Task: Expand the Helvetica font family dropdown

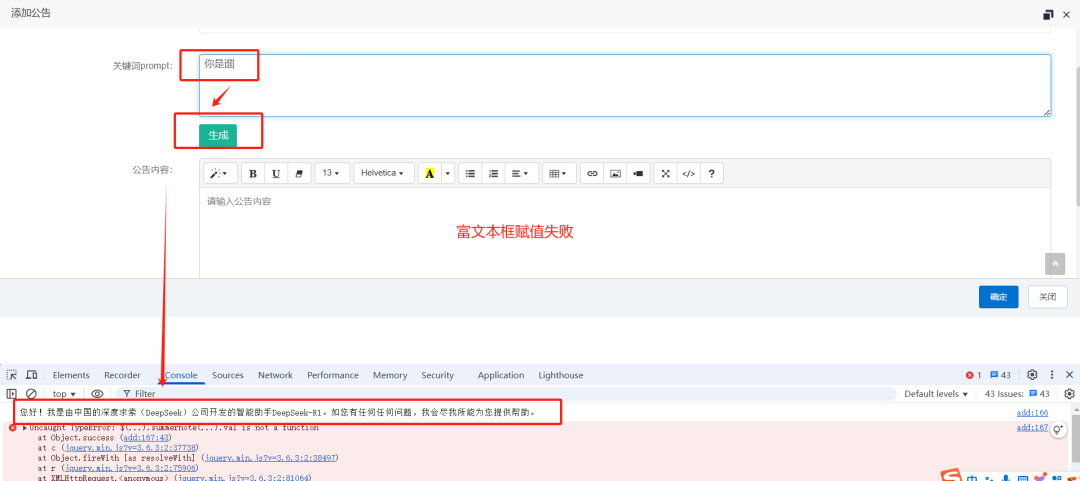Action: point(384,173)
